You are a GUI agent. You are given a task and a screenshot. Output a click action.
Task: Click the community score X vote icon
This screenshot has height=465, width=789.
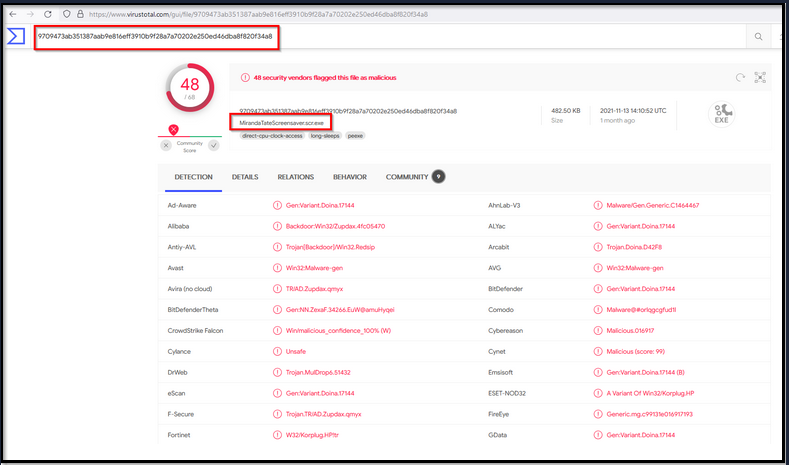point(166,145)
